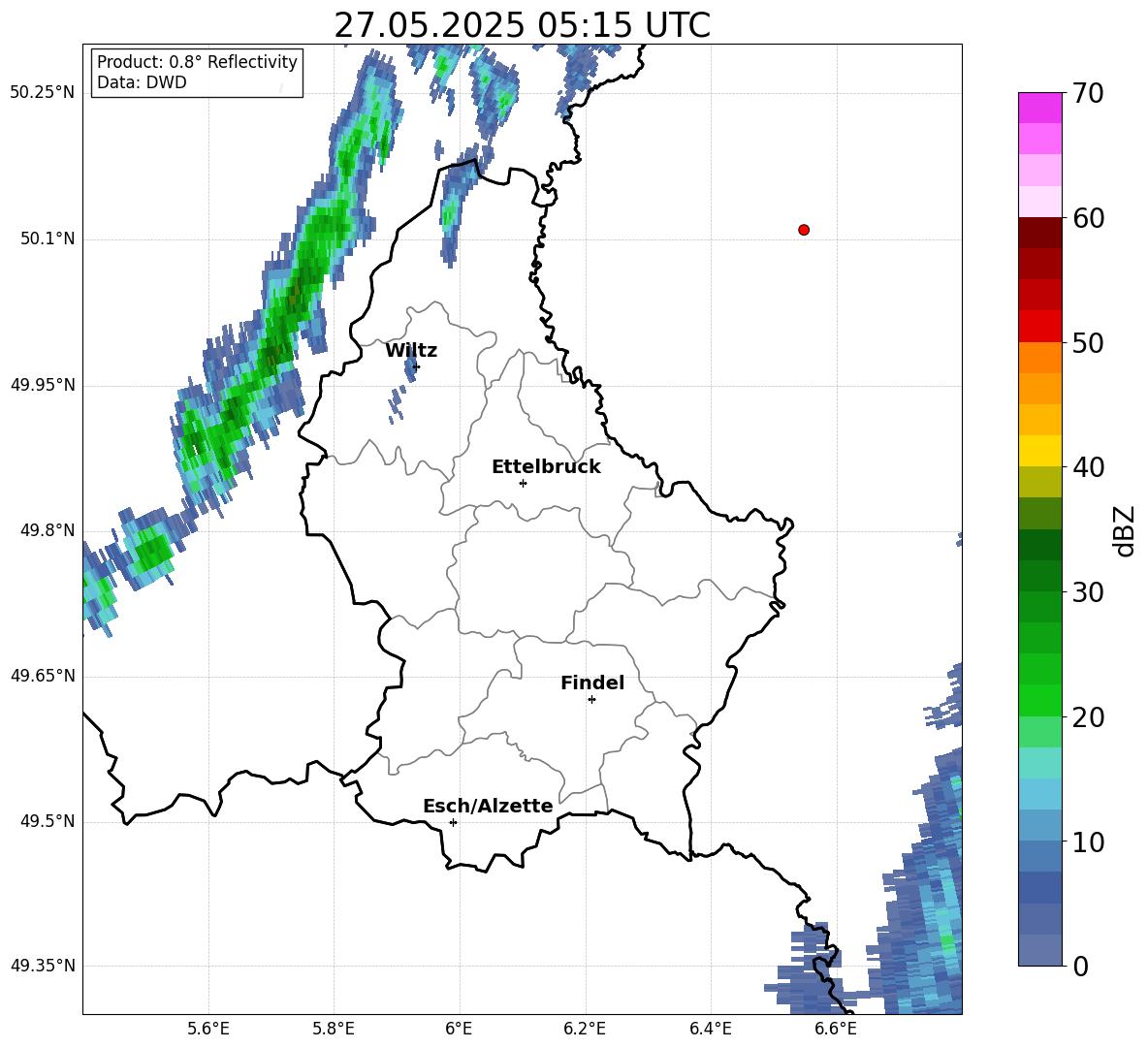
Task: Click the Findel station label
Action: [x=592, y=683]
